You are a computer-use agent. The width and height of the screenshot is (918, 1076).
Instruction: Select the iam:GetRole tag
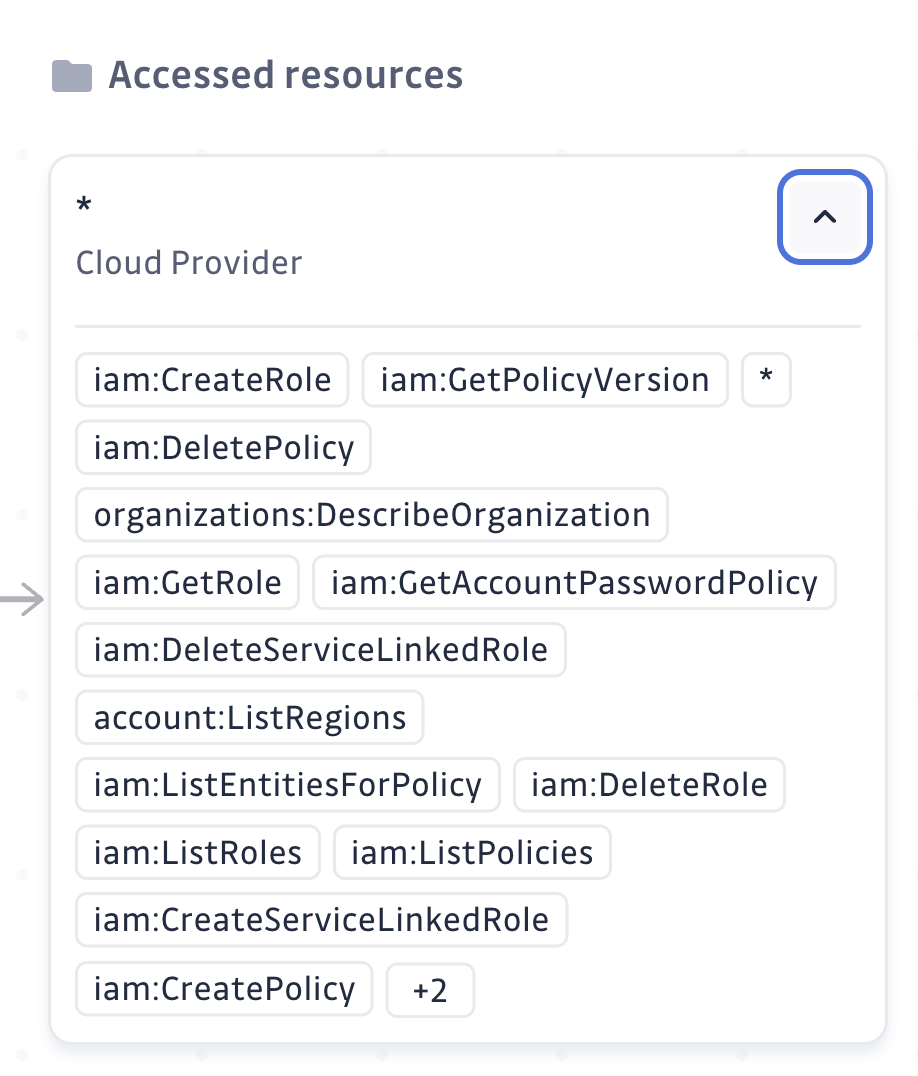[187, 582]
